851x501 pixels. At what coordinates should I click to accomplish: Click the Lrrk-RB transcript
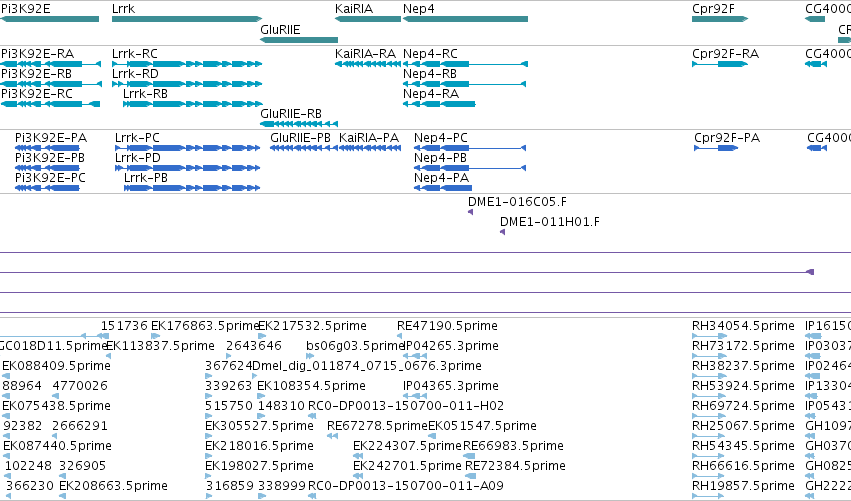pos(192,104)
